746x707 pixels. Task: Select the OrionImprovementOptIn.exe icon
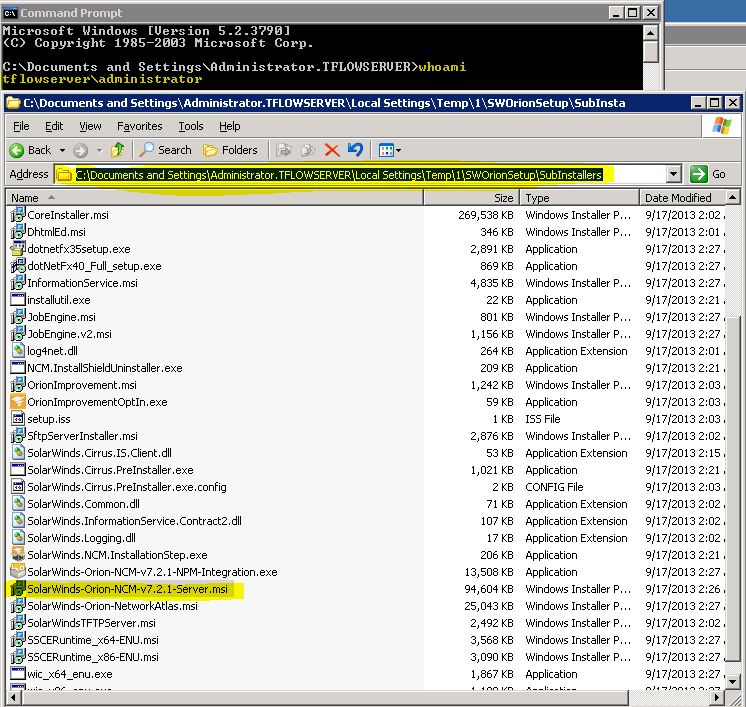(18, 402)
